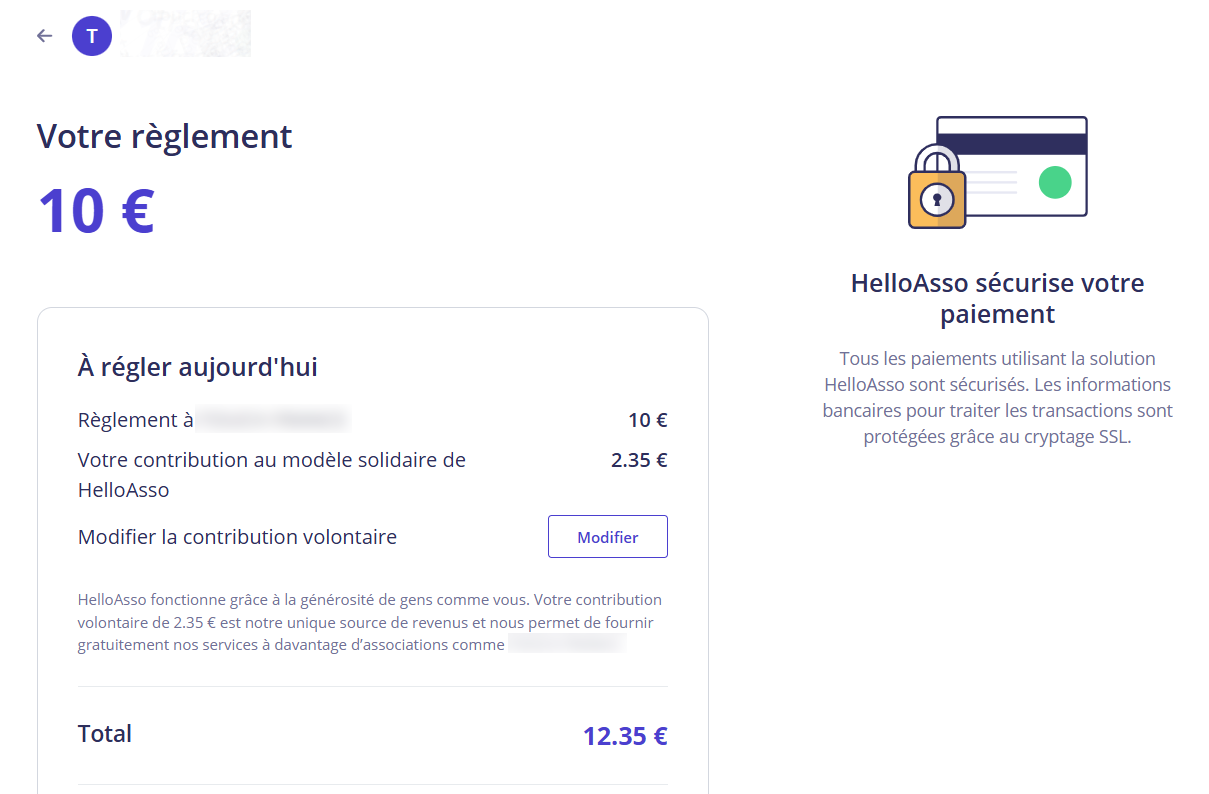Image resolution: width=1209 pixels, height=794 pixels.
Task: Modify the voluntary contribution with Modifier button
Action: (x=608, y=537)
